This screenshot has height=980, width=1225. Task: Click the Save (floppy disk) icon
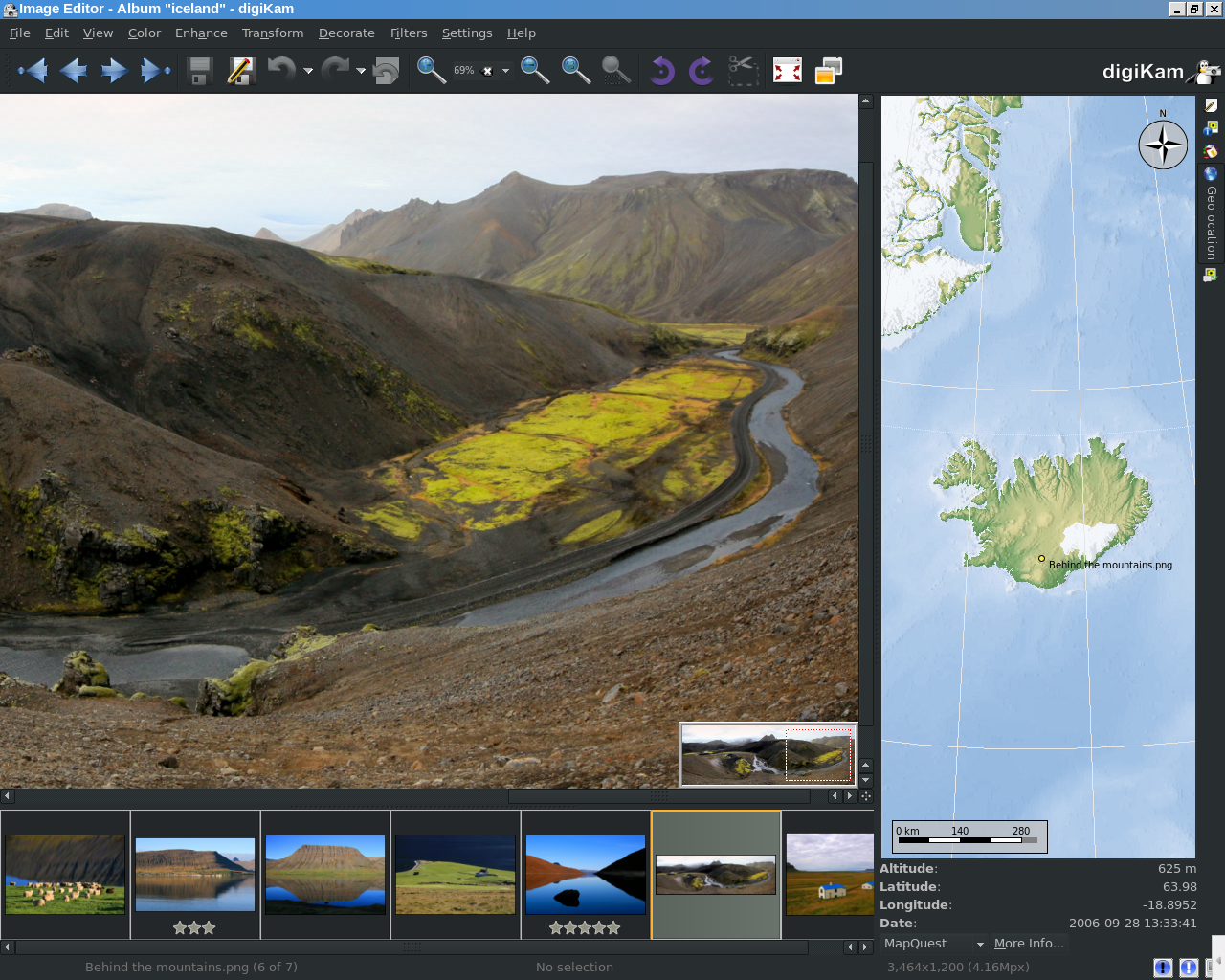(x=200, y=71)
